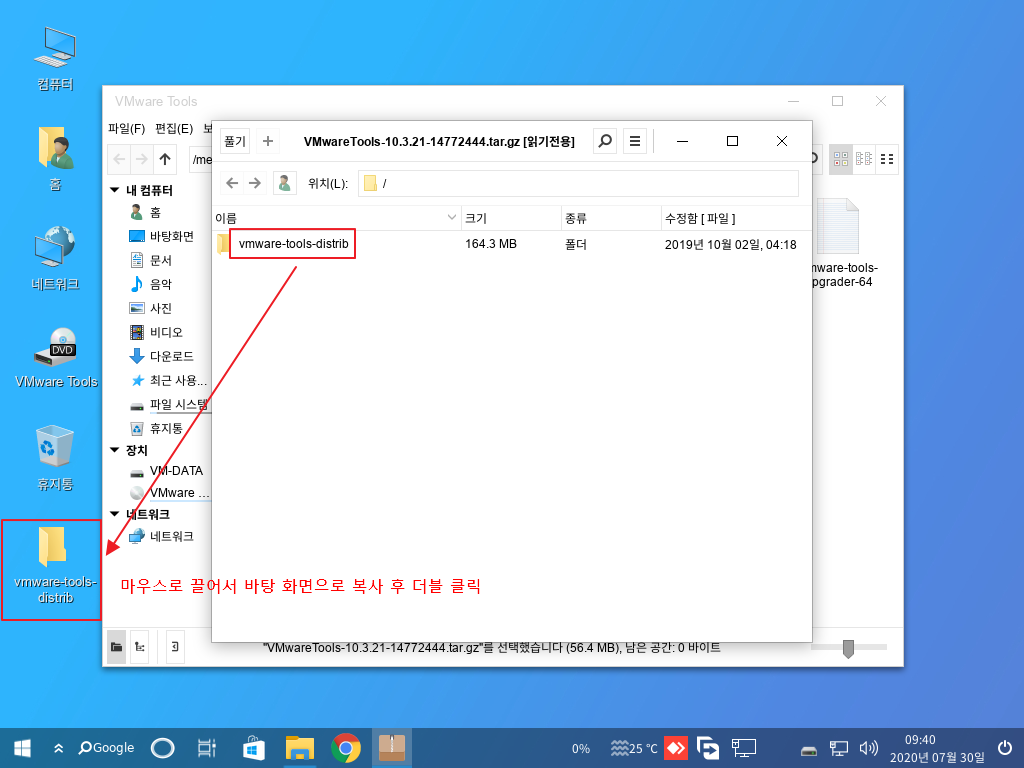Click the 위치 location path field
Viewport: 1024px width, 768px height.
tap(578, 184)
